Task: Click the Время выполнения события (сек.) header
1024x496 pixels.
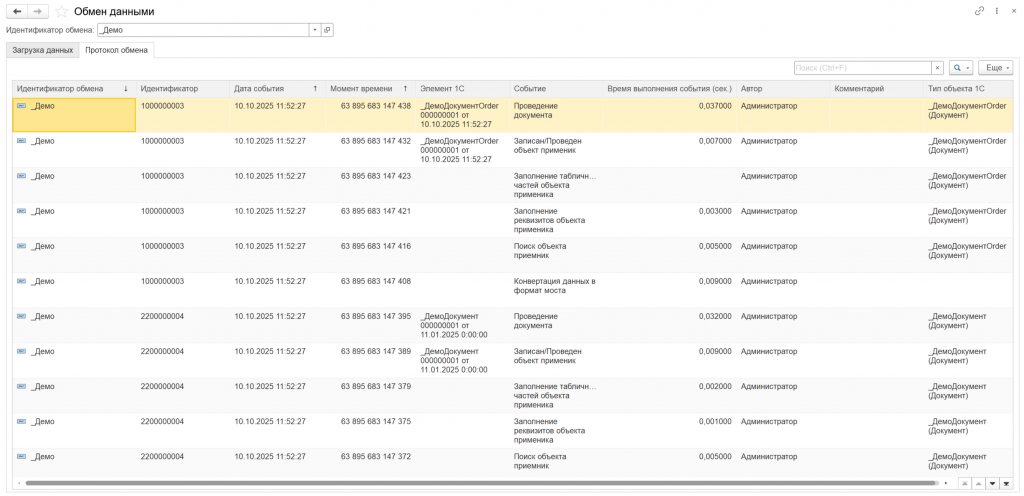Action: (x=669, y=89)
